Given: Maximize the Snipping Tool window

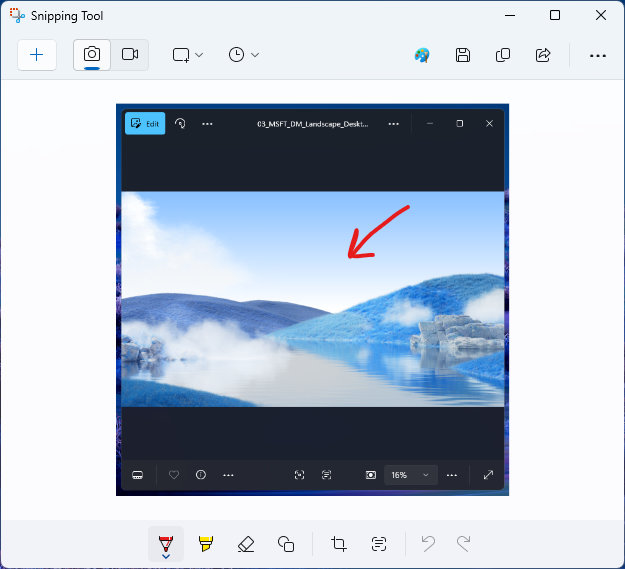Looking at the screenshot, I should point(555,16).
